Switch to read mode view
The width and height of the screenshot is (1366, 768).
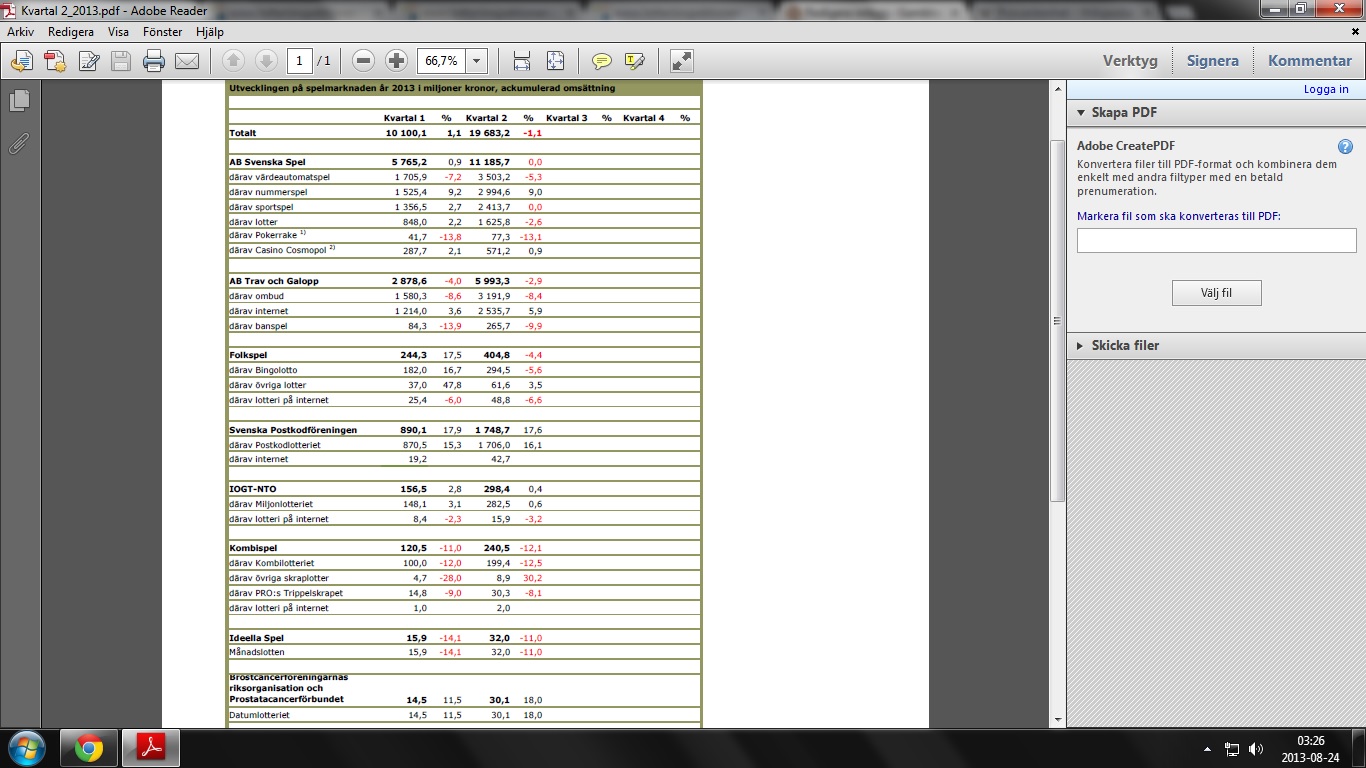pos(682,61)
